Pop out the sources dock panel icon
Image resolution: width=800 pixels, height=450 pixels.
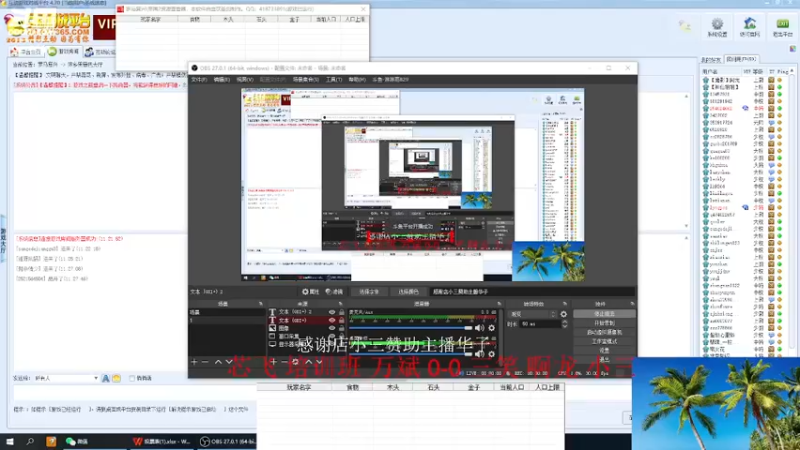[340, 304]
